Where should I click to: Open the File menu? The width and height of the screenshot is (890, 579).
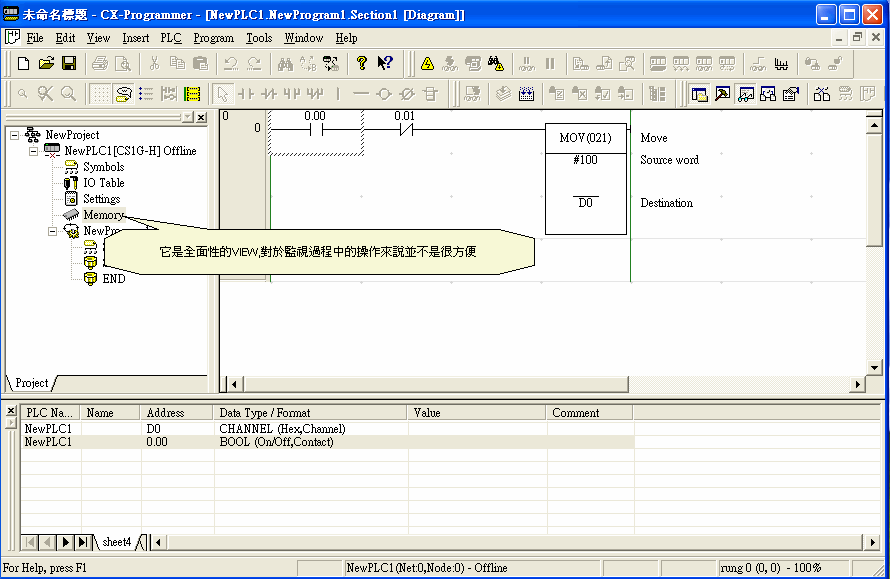[35, 38]
